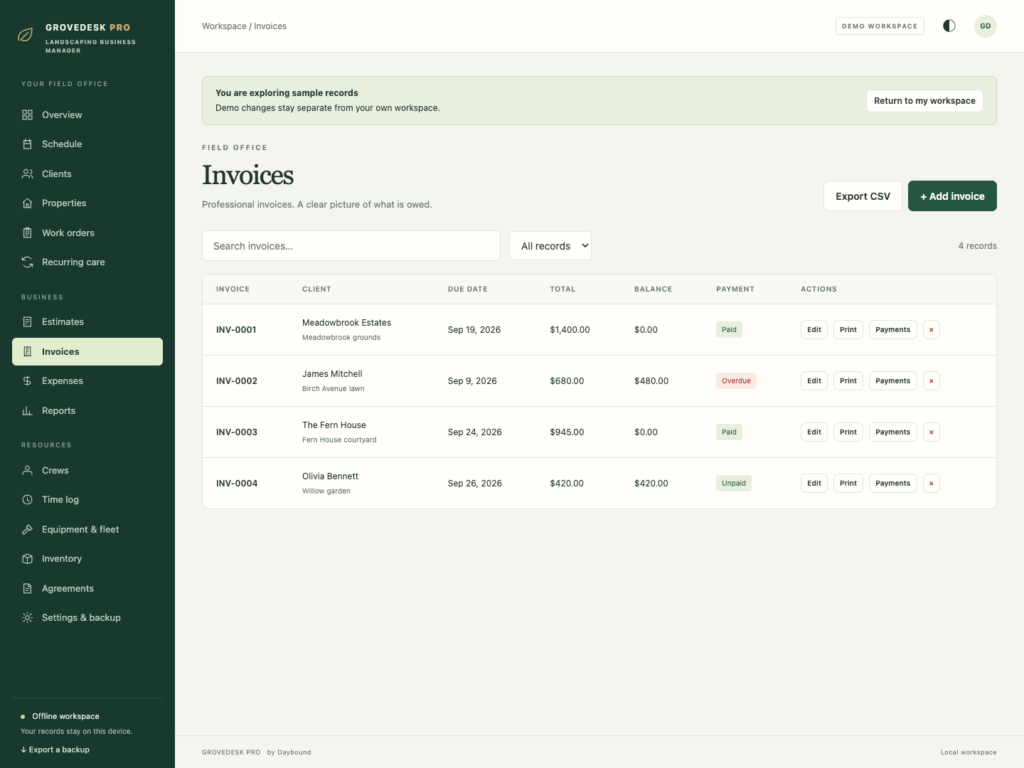Click the 4 records count label

[x=977, y=246]
